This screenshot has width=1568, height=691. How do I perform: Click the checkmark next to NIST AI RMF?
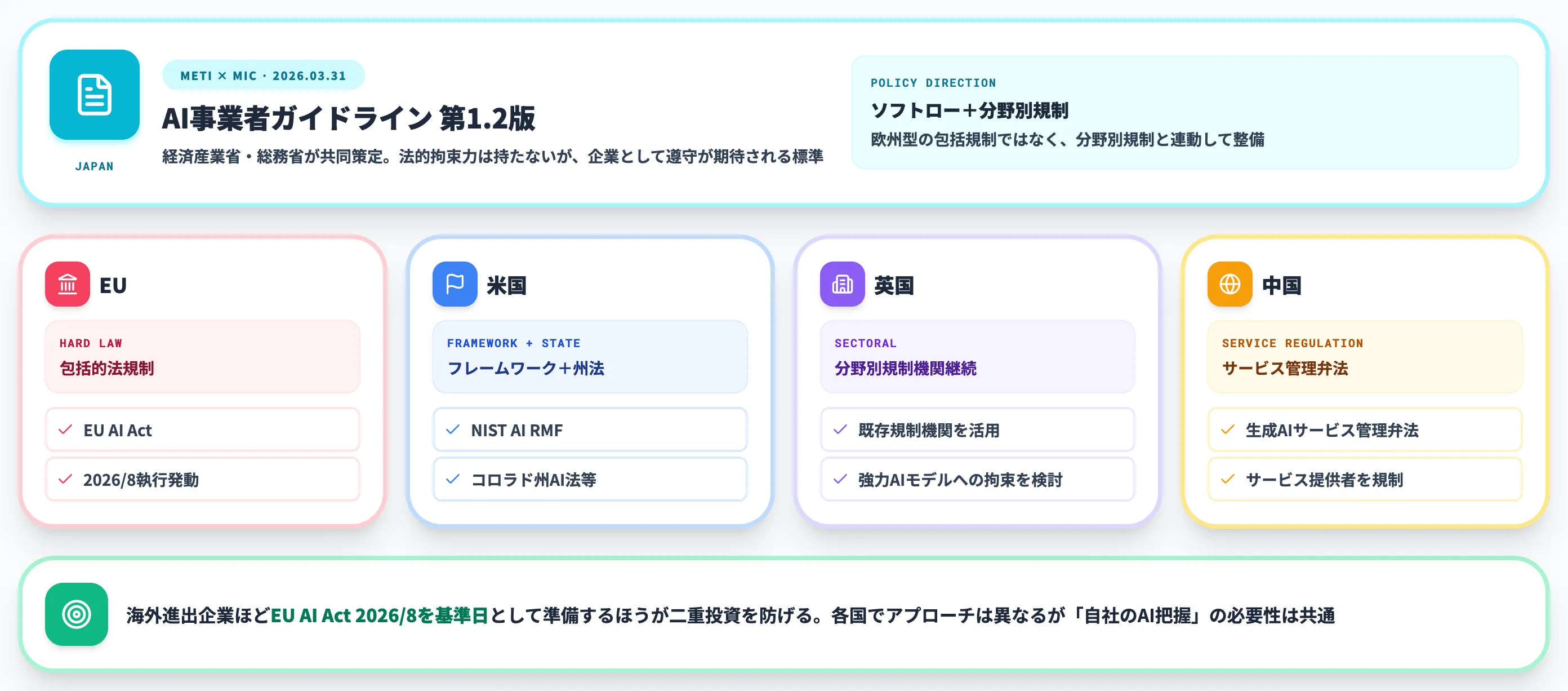point(452,429)
